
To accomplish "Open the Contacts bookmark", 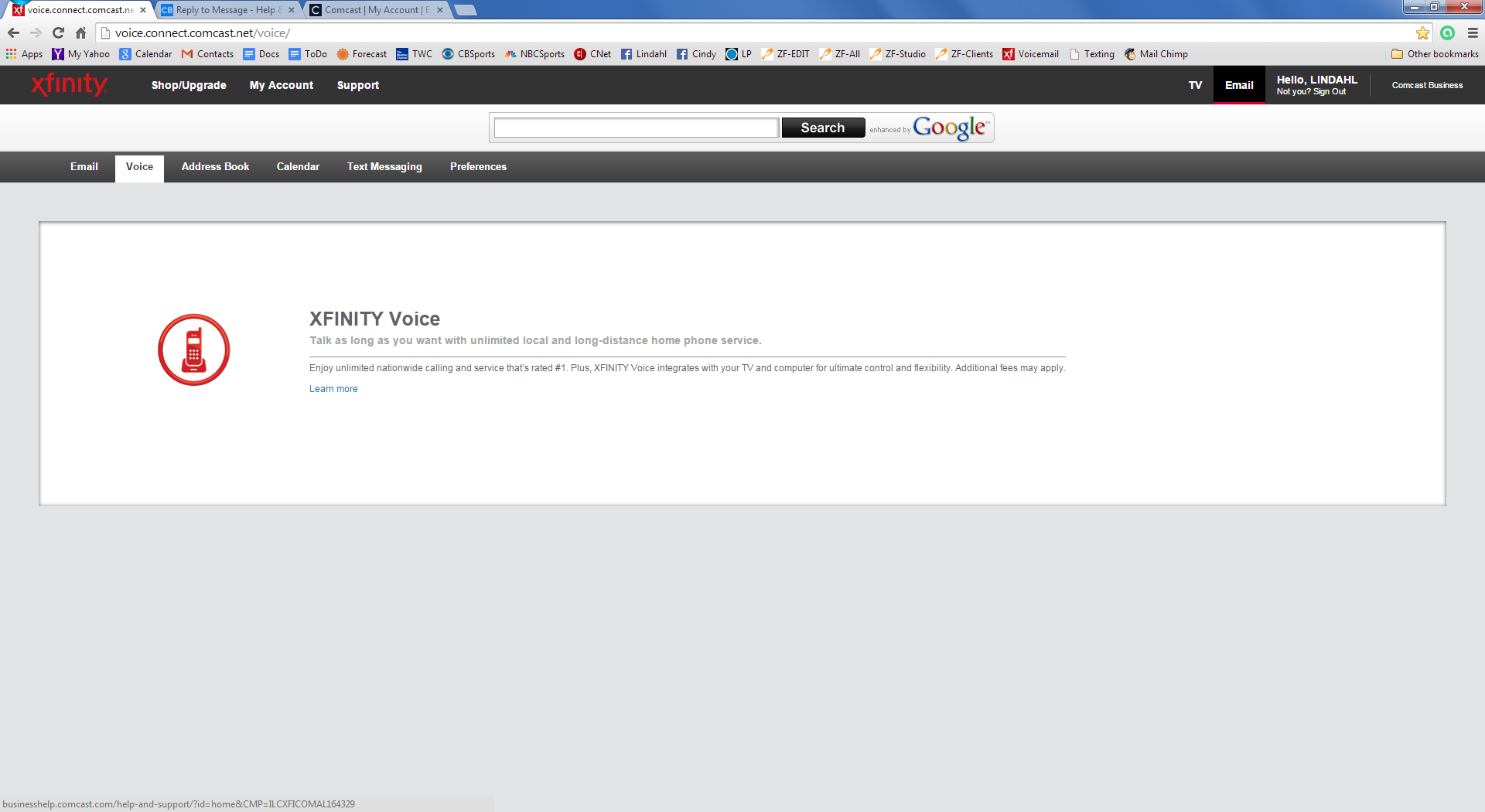I will 207,54.
